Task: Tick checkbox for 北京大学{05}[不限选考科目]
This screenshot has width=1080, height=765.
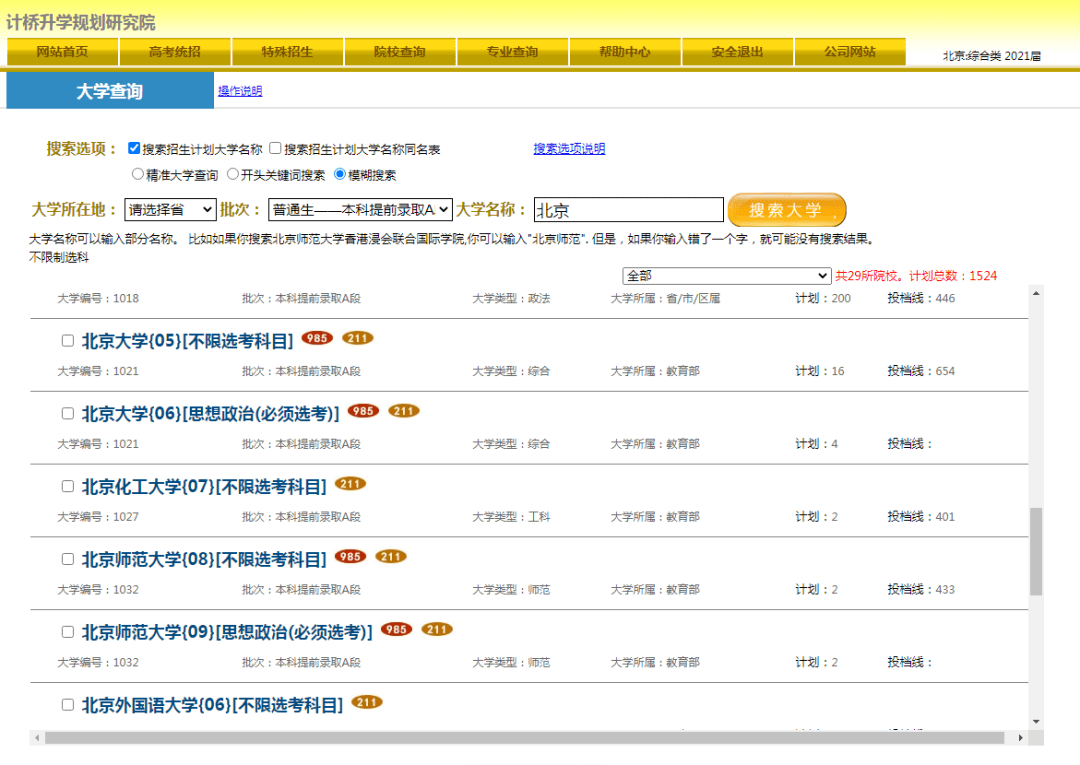Action: (x=68, y=341)
